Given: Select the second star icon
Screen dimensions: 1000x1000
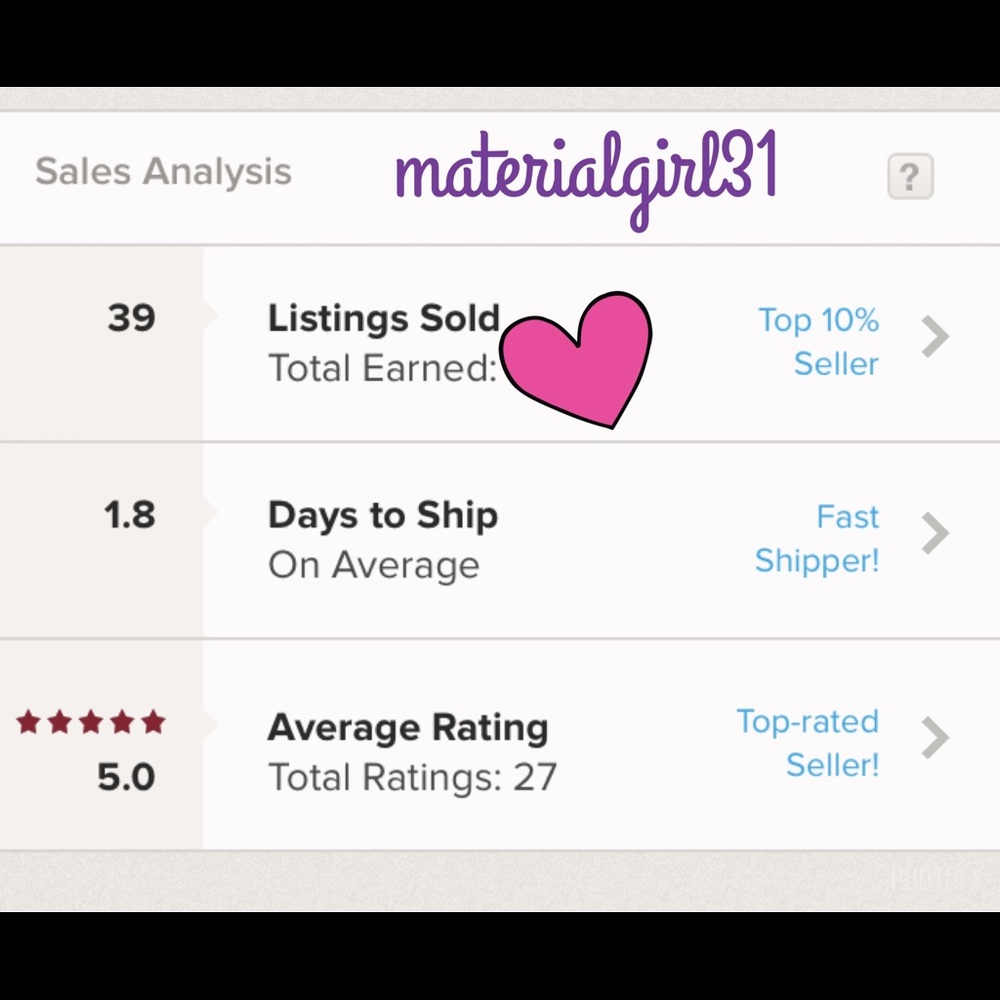Looking at the screenshot, I should click(x=59, y=720).
